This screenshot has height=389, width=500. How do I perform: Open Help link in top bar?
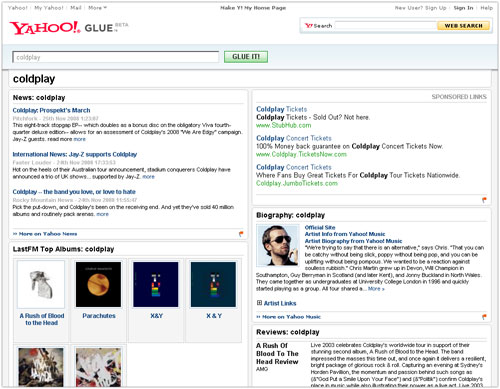click(486, 8)
